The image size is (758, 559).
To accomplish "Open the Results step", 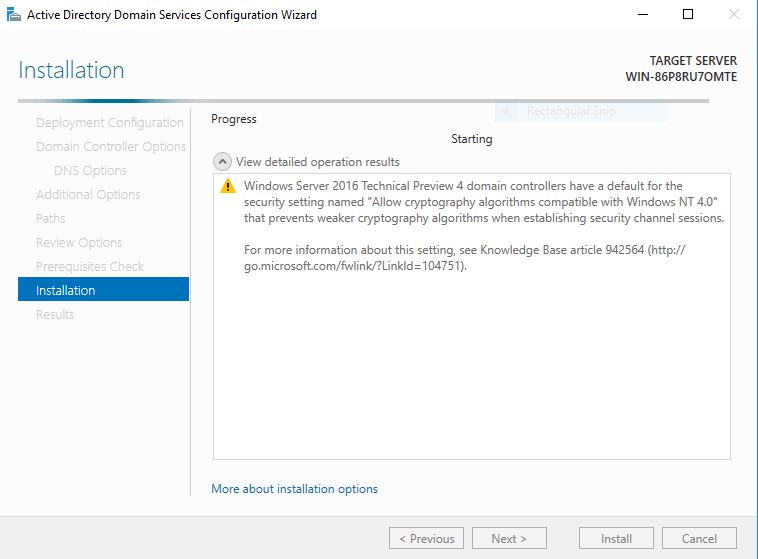I will click(55, 315).
